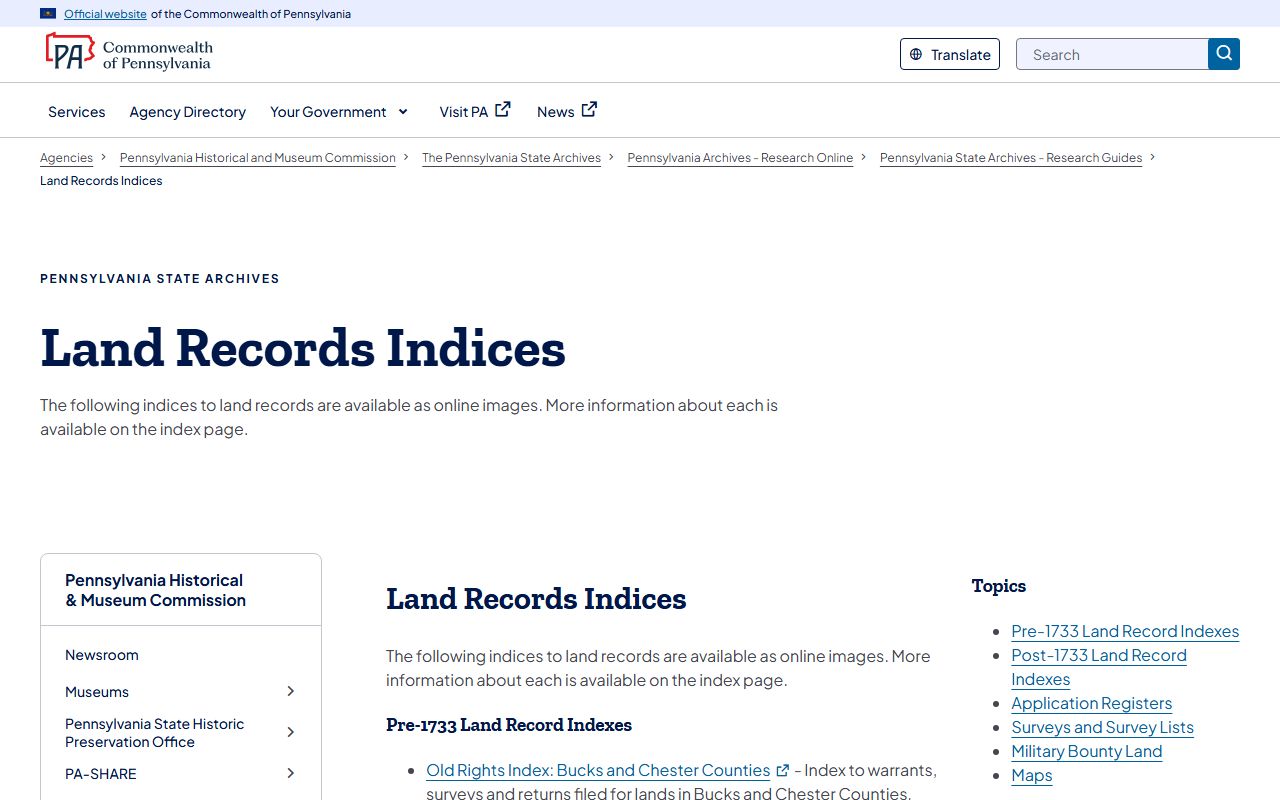This screenshot has width=1280, height=800.
Task: Go to Agencies breadcrumb
Action: tap(66, 158)
